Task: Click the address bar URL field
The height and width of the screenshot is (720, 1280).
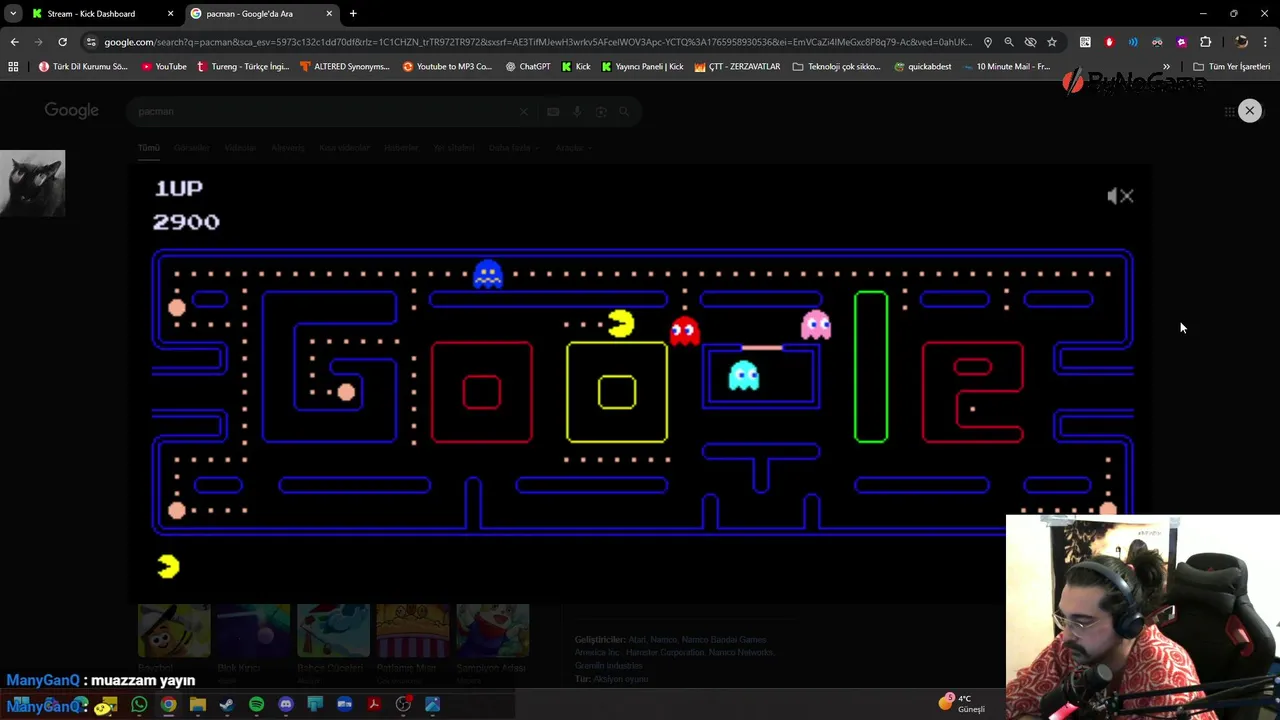Action: click(x=537, y=42)
